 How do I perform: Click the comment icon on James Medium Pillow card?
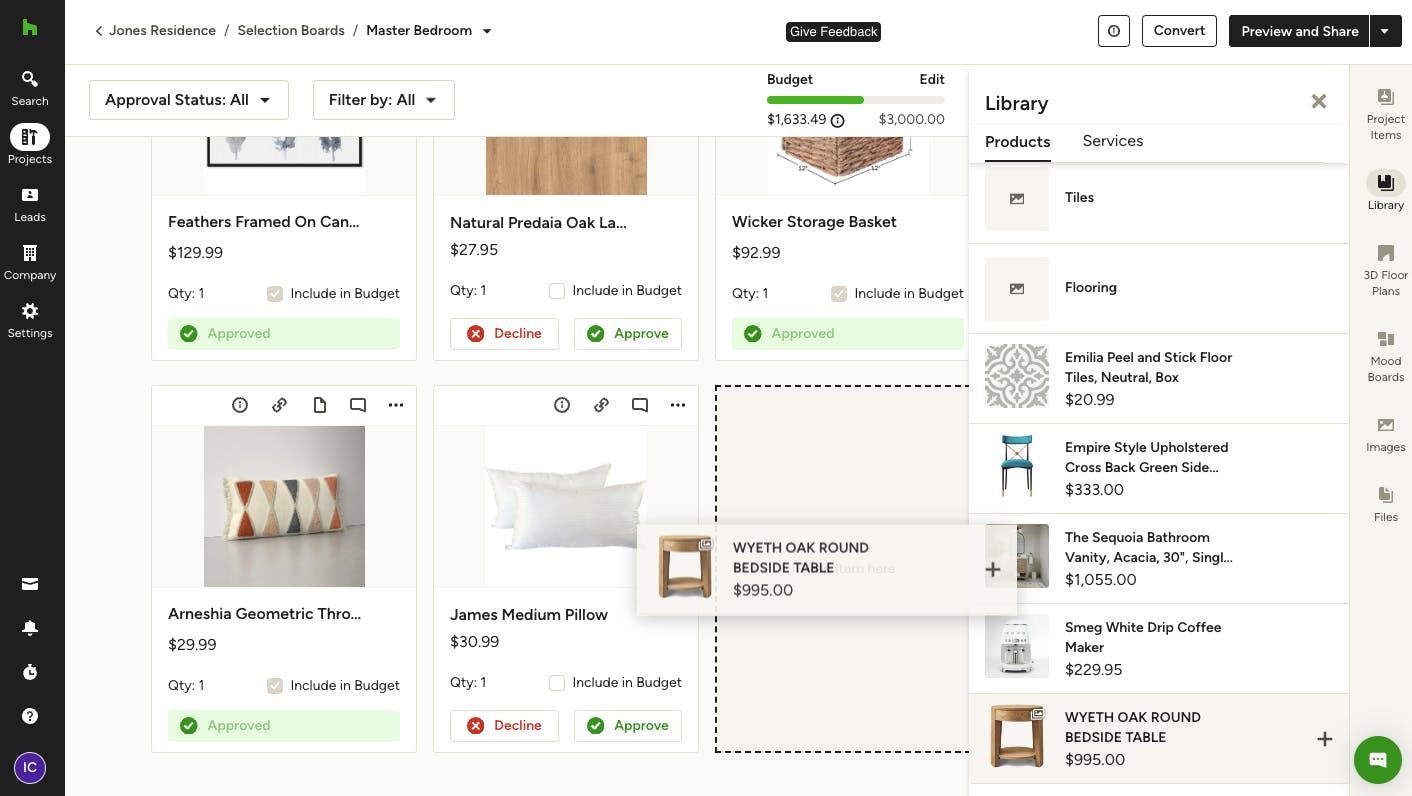click(640, 405)
